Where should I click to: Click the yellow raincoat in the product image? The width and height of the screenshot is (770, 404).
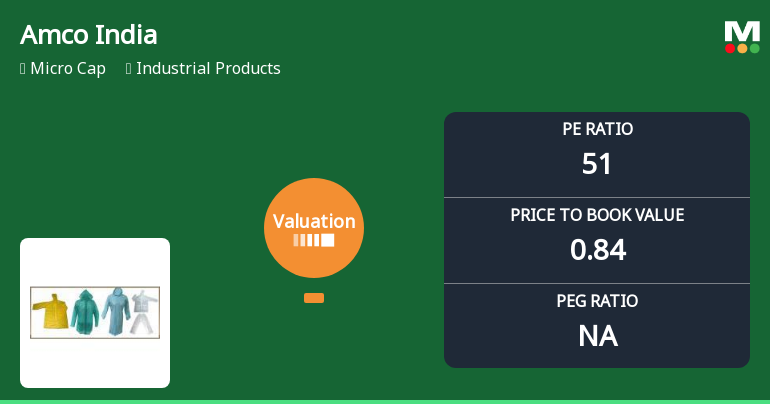coord(49,311)
